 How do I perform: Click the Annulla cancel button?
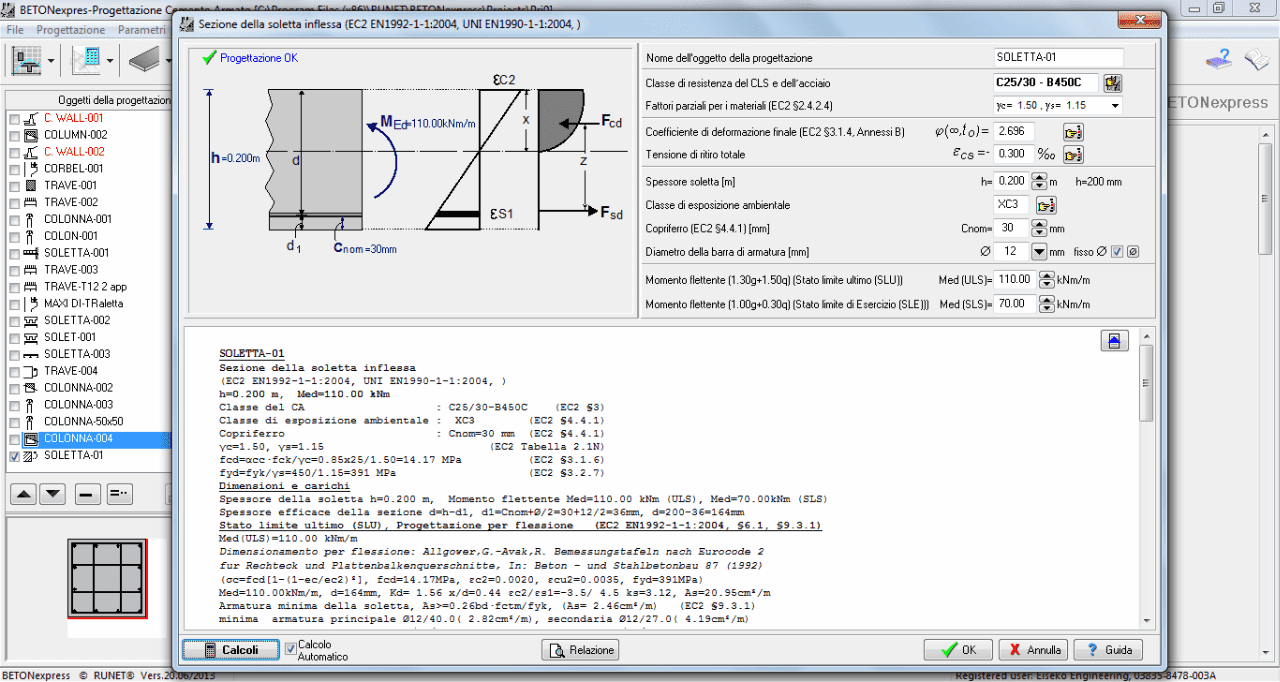[x=1033, y=650]
